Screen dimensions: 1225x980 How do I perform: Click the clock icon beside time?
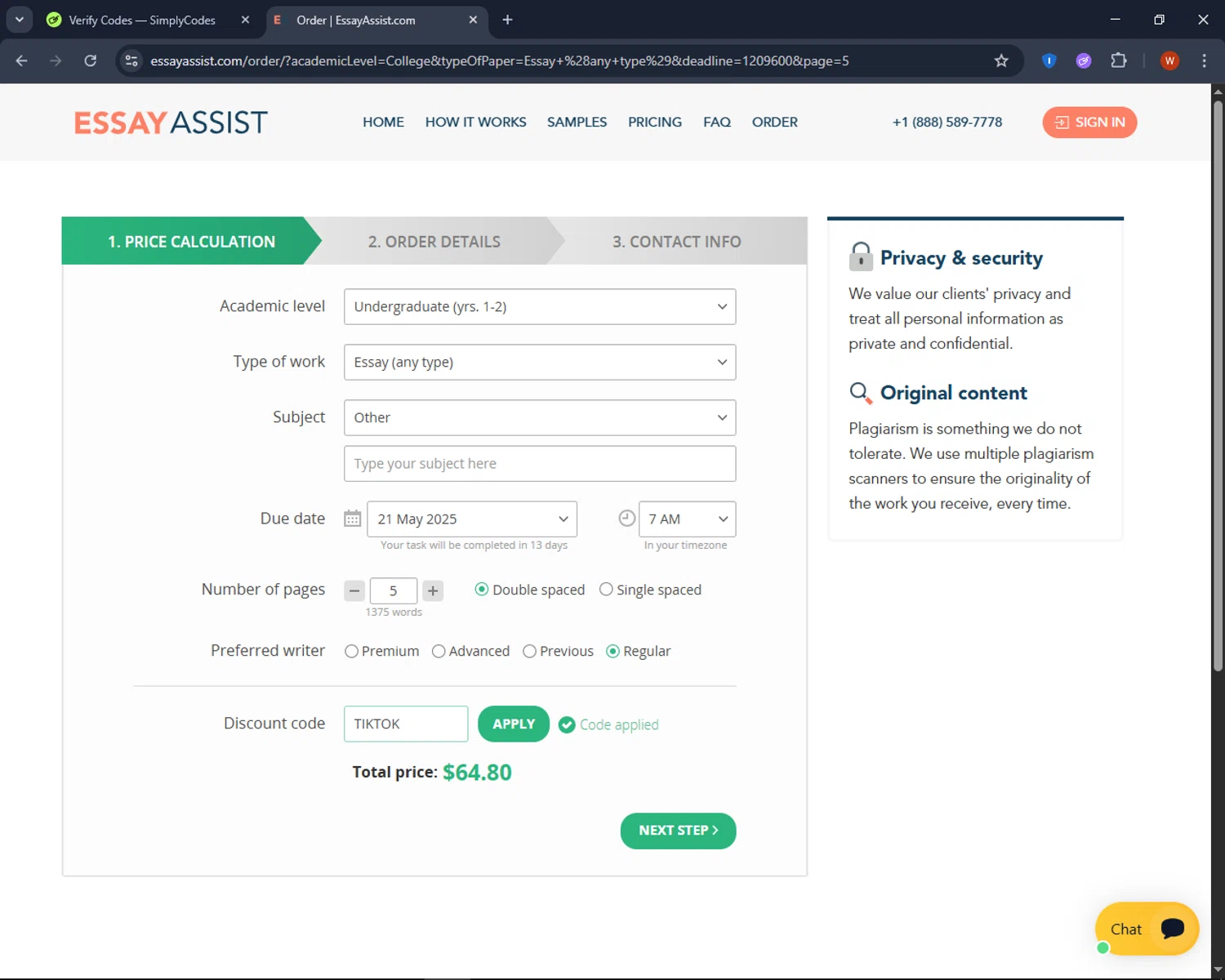(626, 518)
